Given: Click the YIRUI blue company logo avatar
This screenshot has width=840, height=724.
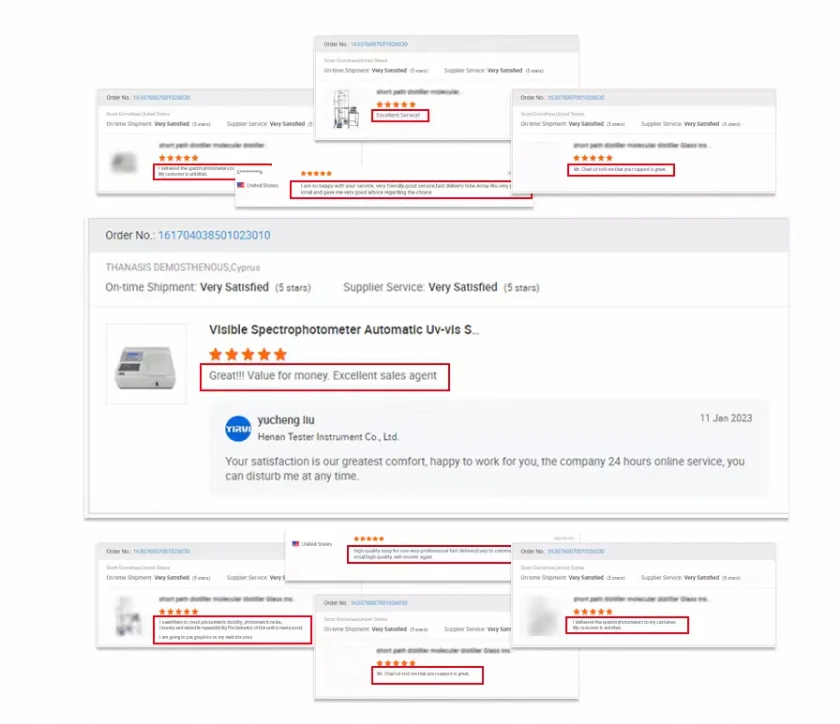Looking at the screenshot, I should click(x=238, y=429).
